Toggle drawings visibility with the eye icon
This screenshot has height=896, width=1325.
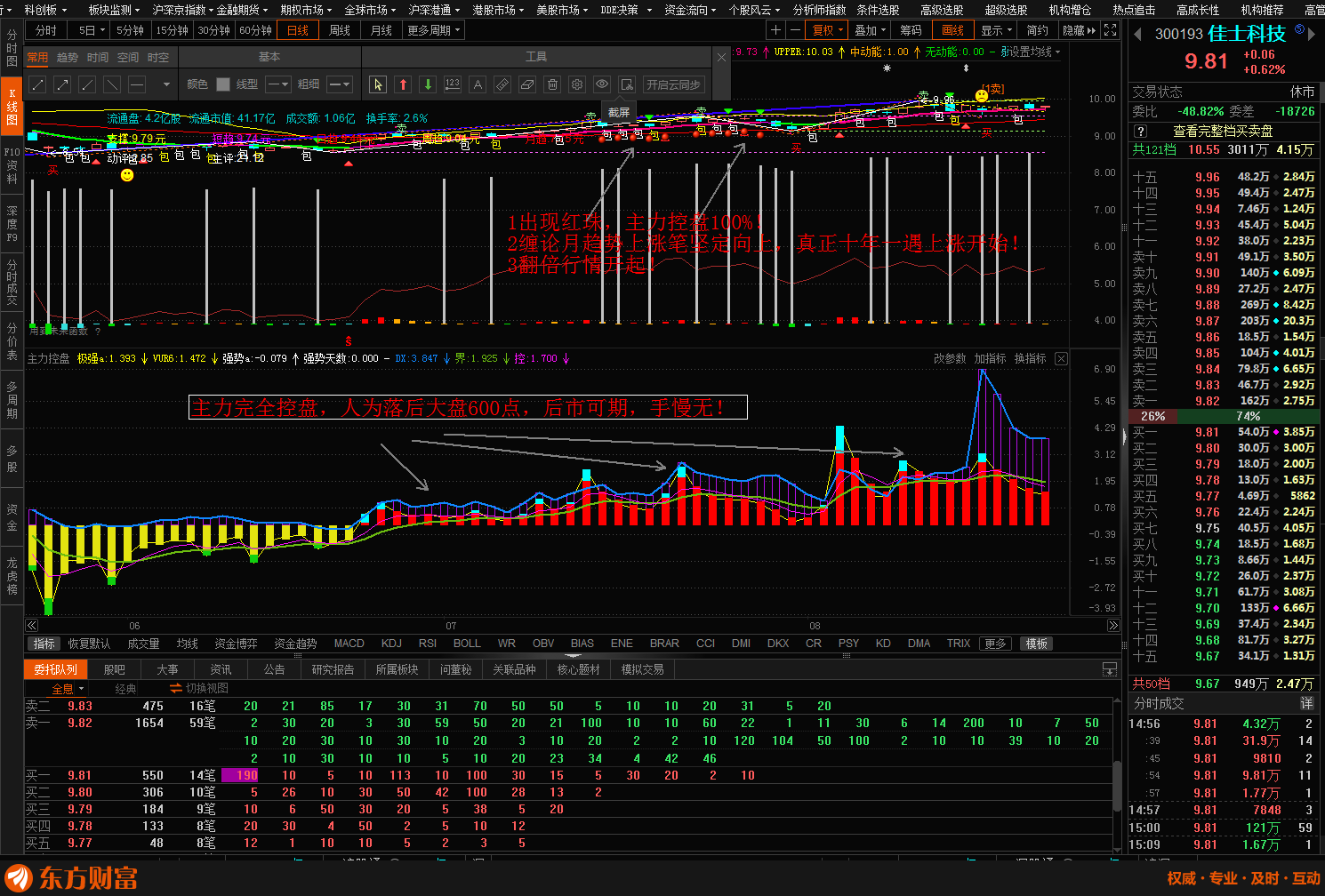602,84
